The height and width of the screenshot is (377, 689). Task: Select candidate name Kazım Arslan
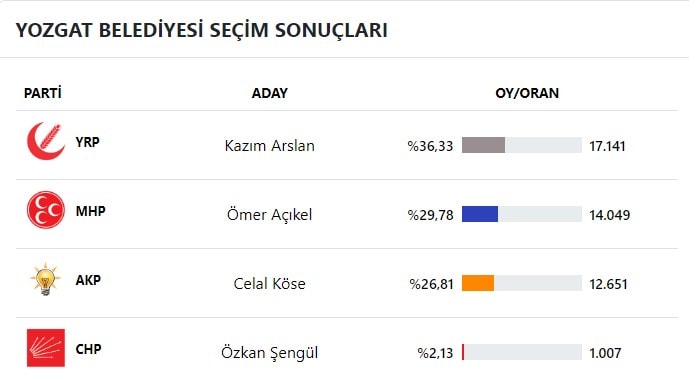point(269,145)
